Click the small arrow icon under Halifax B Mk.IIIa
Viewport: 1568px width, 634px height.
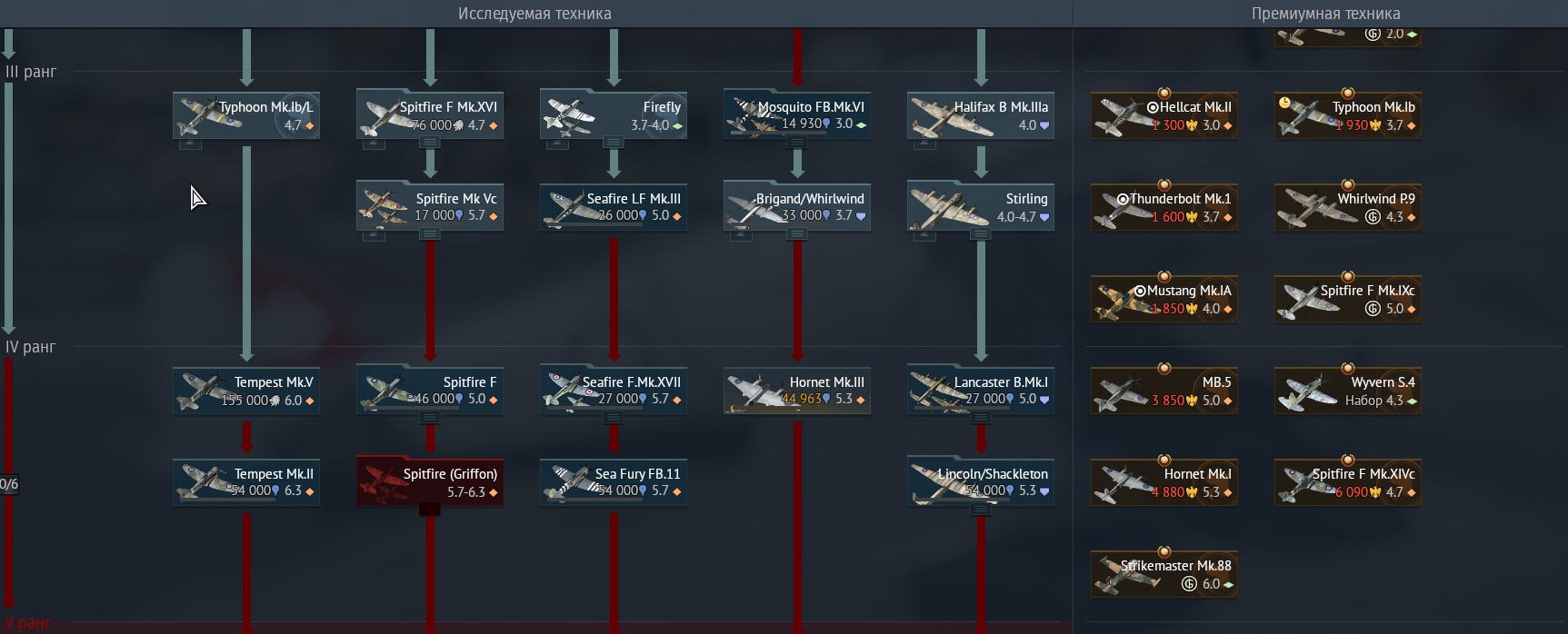[x=925, y=144]
